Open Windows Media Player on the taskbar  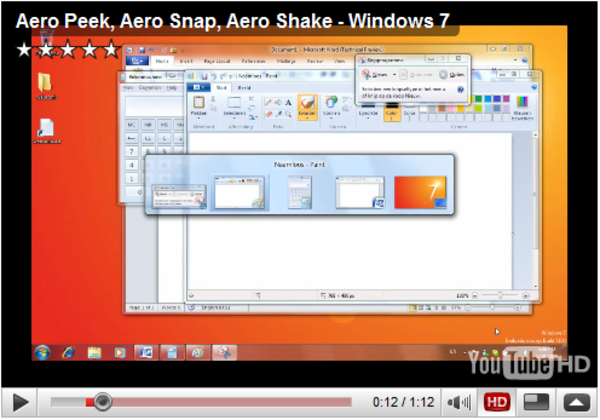[120, 353]
